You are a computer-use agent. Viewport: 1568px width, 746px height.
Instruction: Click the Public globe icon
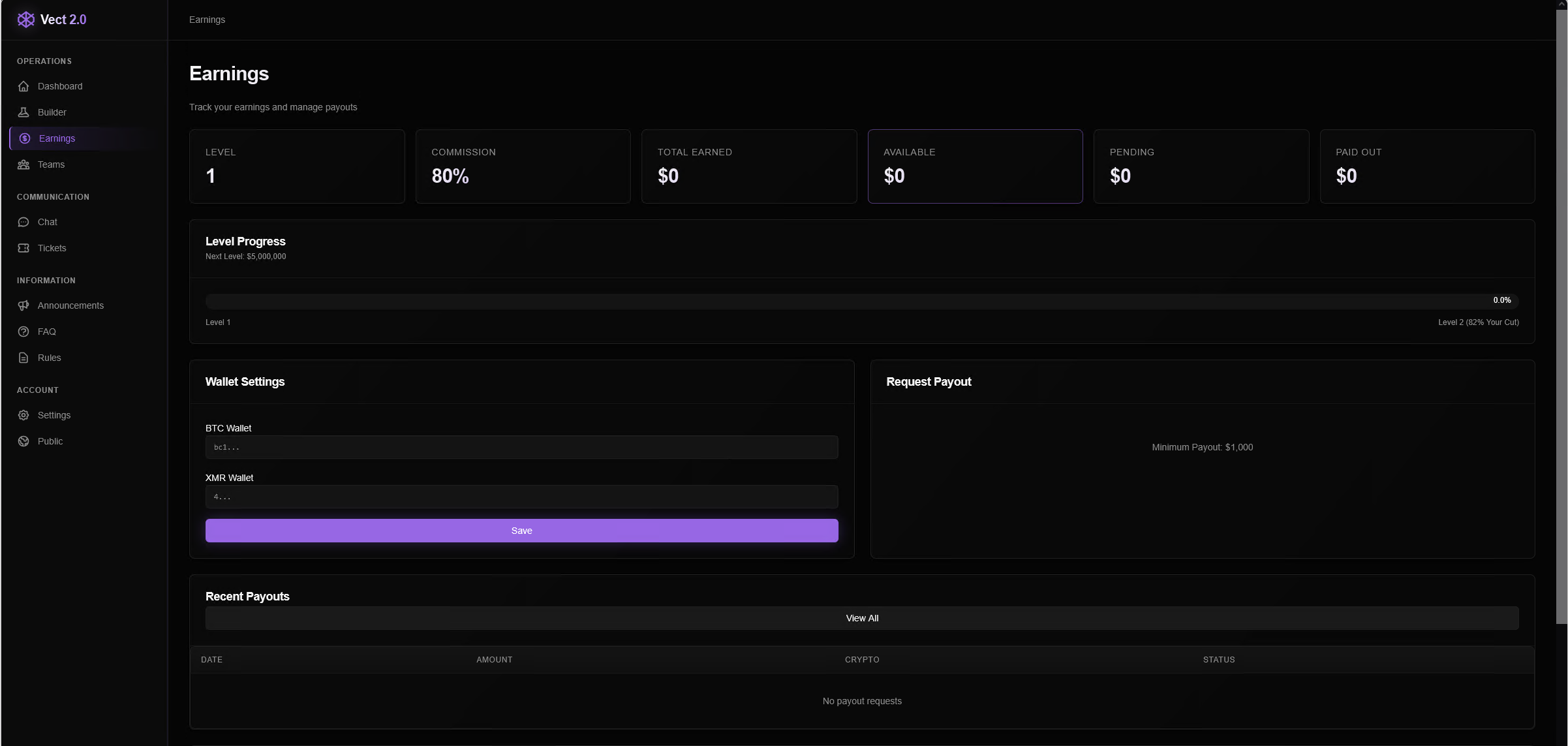pyautogui.click(x=23, y=441)
